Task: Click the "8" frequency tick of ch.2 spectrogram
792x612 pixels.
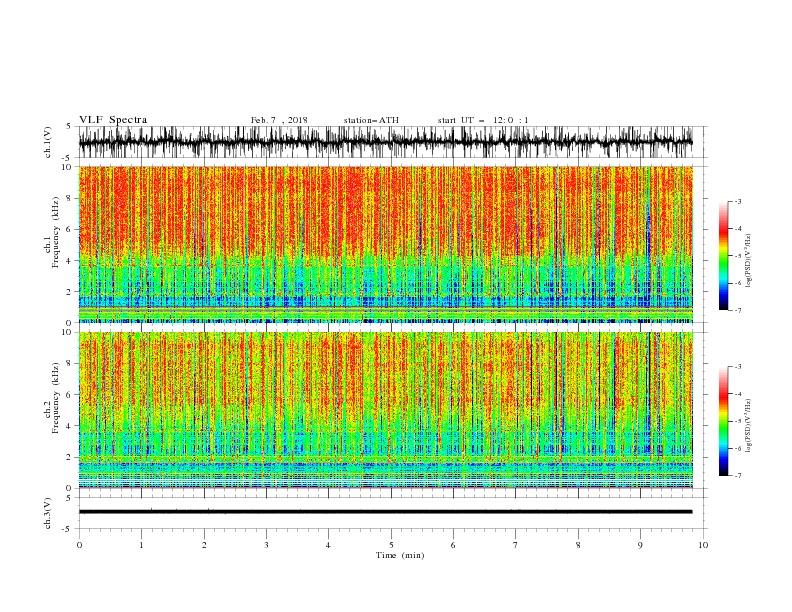Action: (x=69, y=364)
